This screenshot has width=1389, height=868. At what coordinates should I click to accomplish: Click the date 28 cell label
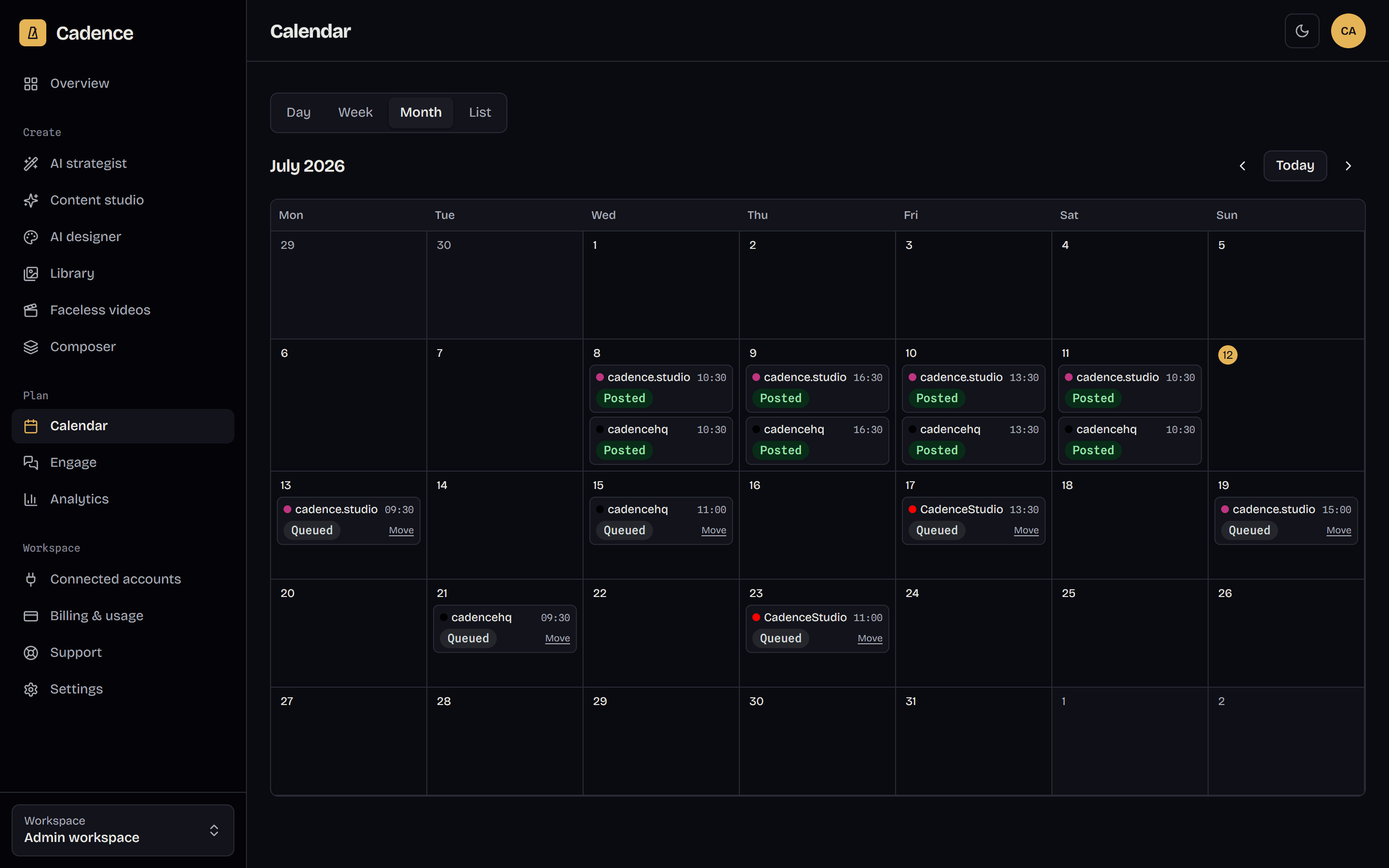point(444,702)
